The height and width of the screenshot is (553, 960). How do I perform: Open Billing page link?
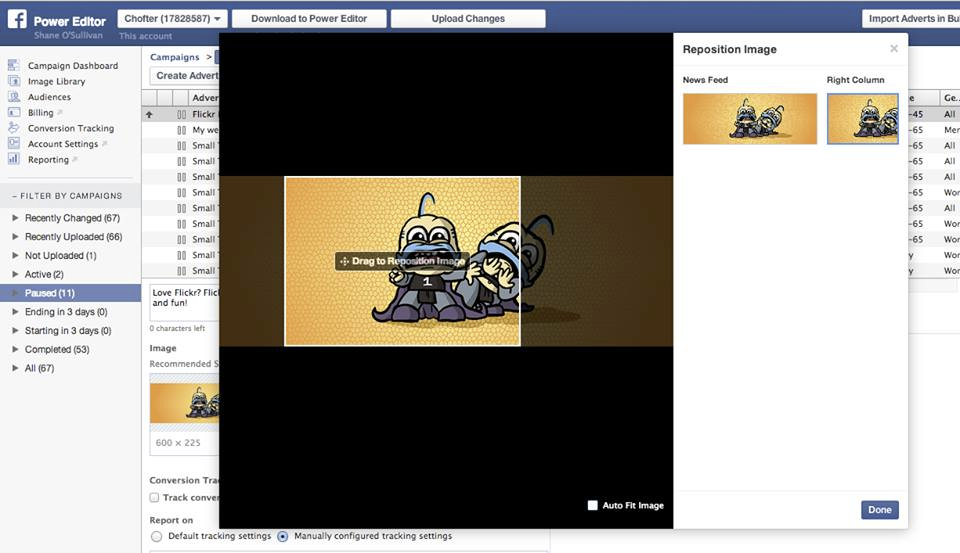(40, 113)
